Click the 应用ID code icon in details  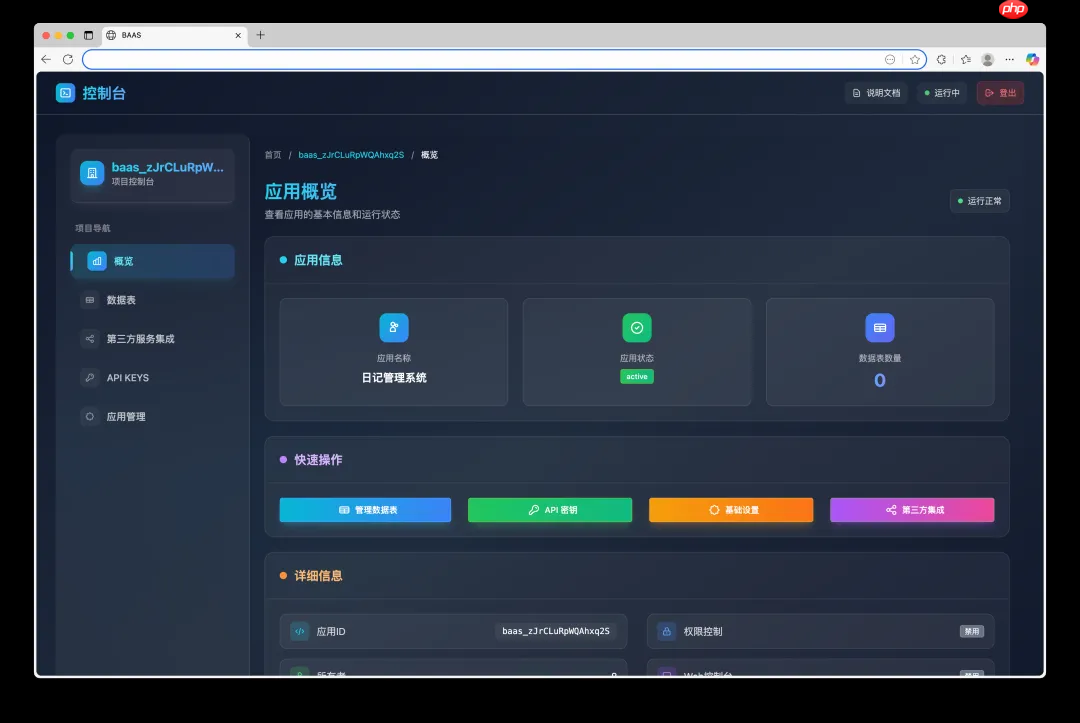tap(299, 631)
